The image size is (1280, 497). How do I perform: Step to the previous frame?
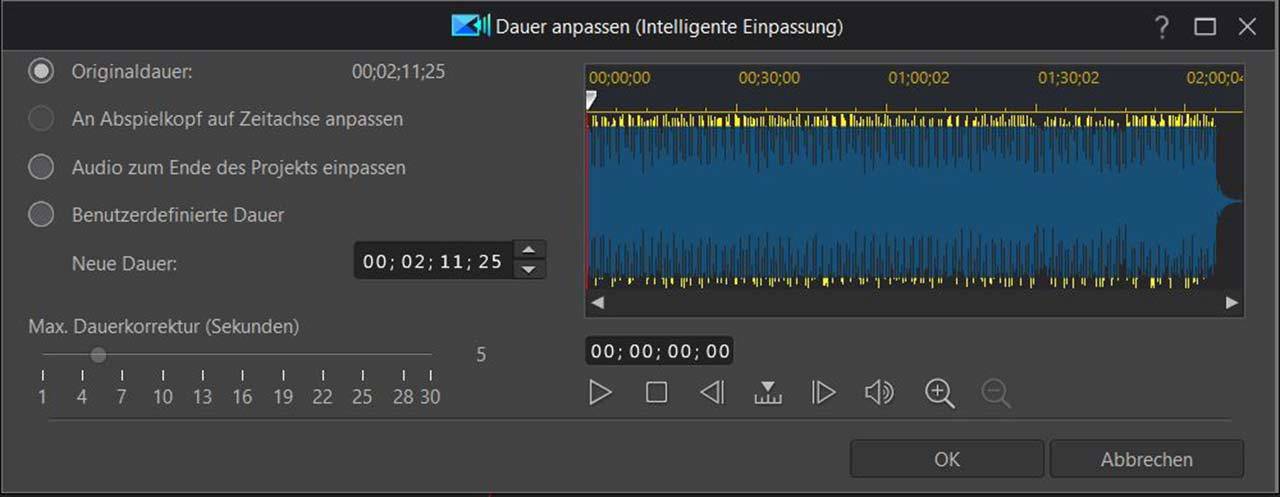[712, 393]
